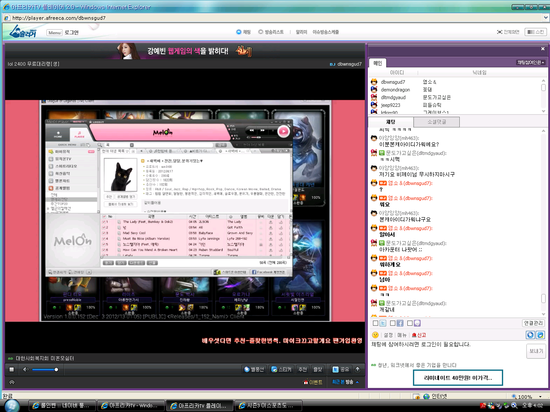Screen dimensions: 550x412
Task: Open the dropdown at right of 메인 tab row
Action: click(x=531, y=62)
